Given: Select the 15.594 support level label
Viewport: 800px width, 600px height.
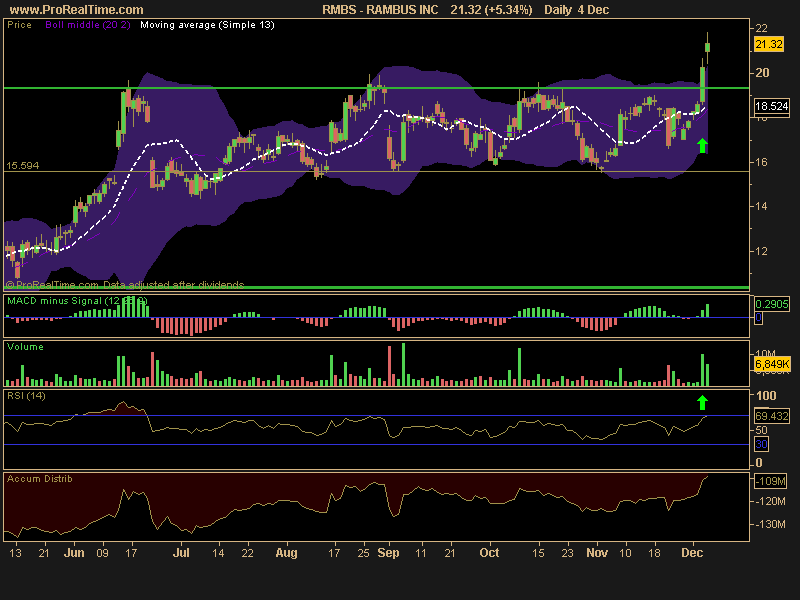Looking at the screenshot, I should tap(22, 166).
